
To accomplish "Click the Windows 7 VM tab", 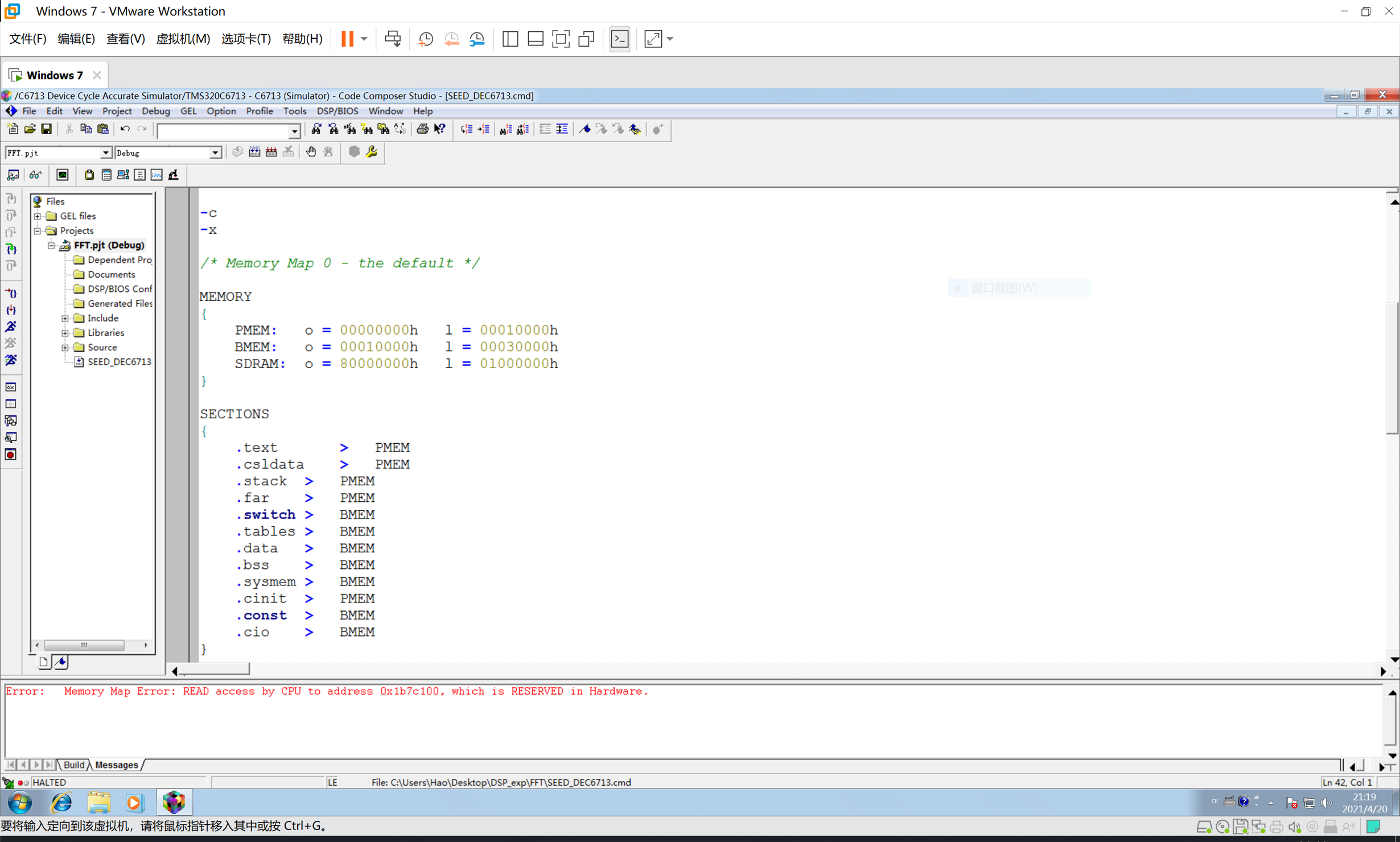I will click(x=55, y=75).
